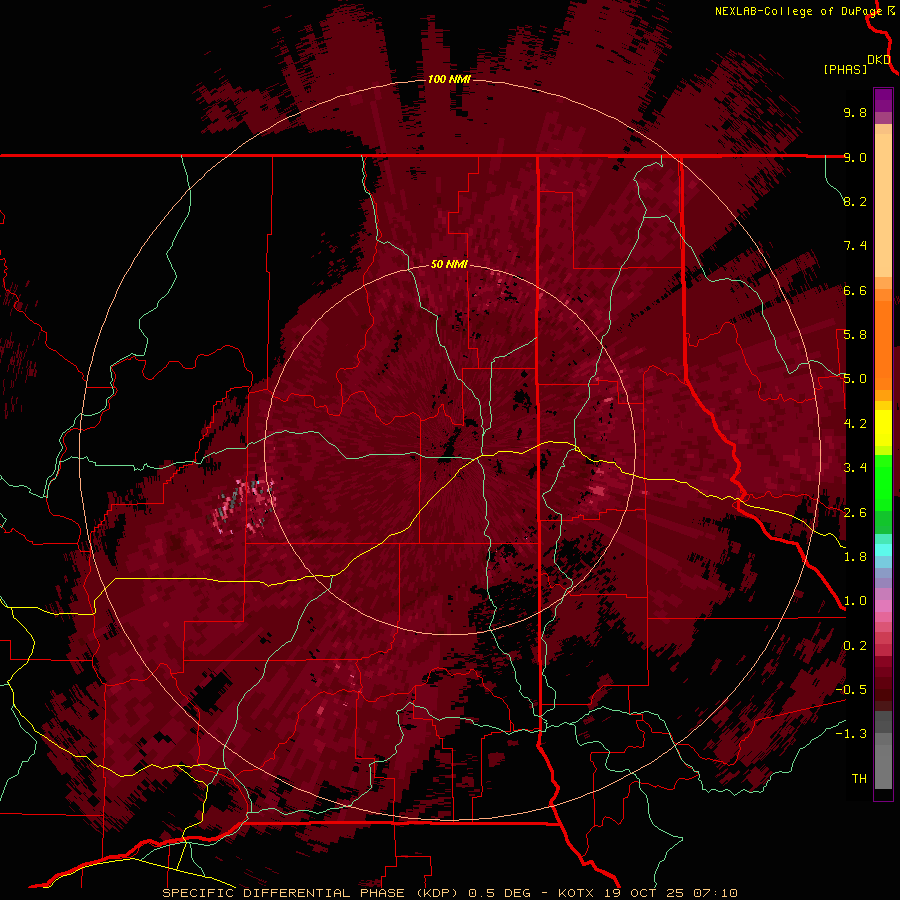This screenshot has height=900, width=900.
Task: Click the 4.2 value on the color scale
Action: [x=855, y=424]
